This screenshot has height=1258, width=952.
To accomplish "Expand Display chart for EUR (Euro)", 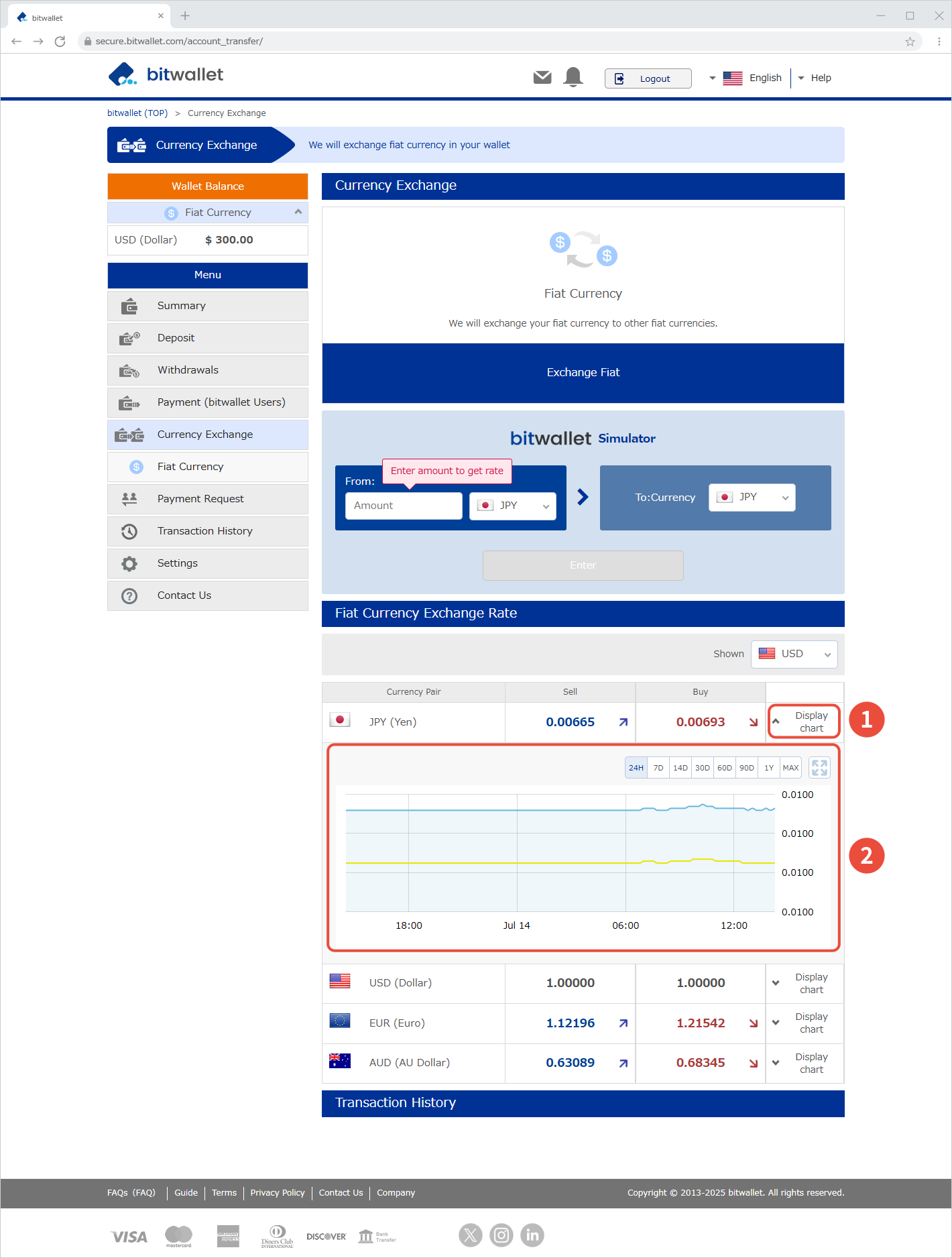I will coord(804,1023).
